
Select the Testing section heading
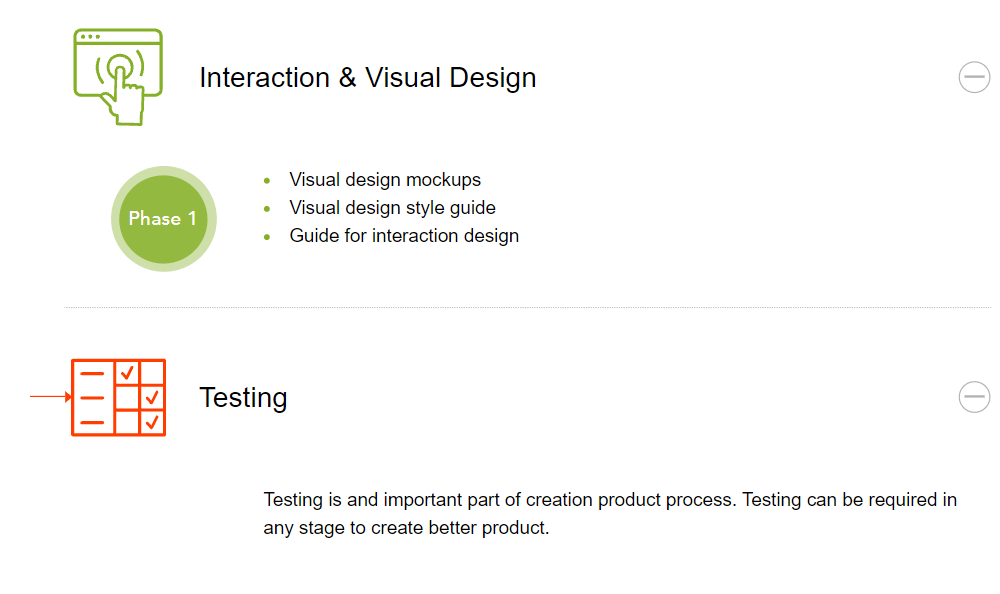click(x=243, y=397)
